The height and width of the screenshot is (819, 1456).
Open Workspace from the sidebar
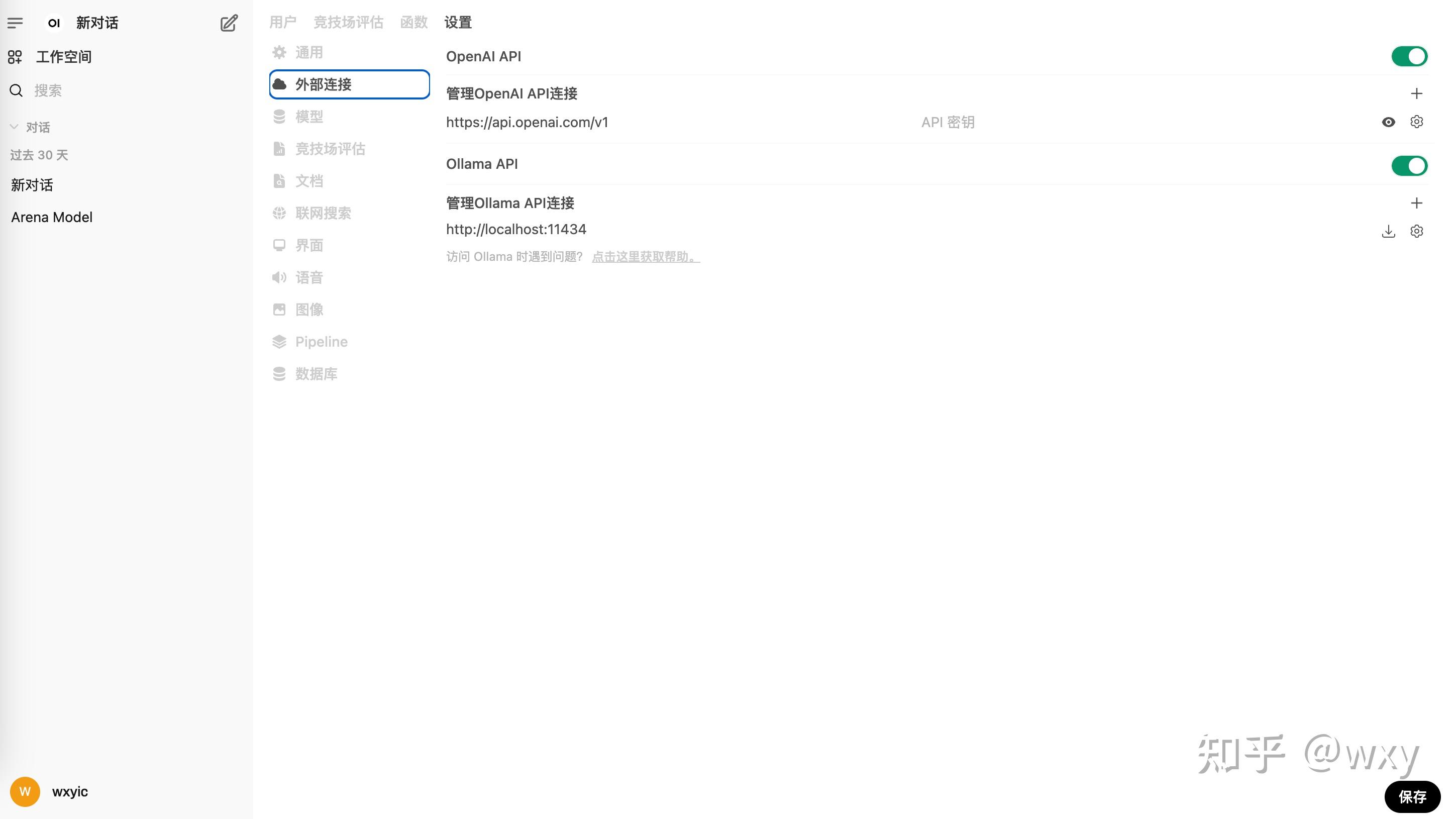pos(63,57)
